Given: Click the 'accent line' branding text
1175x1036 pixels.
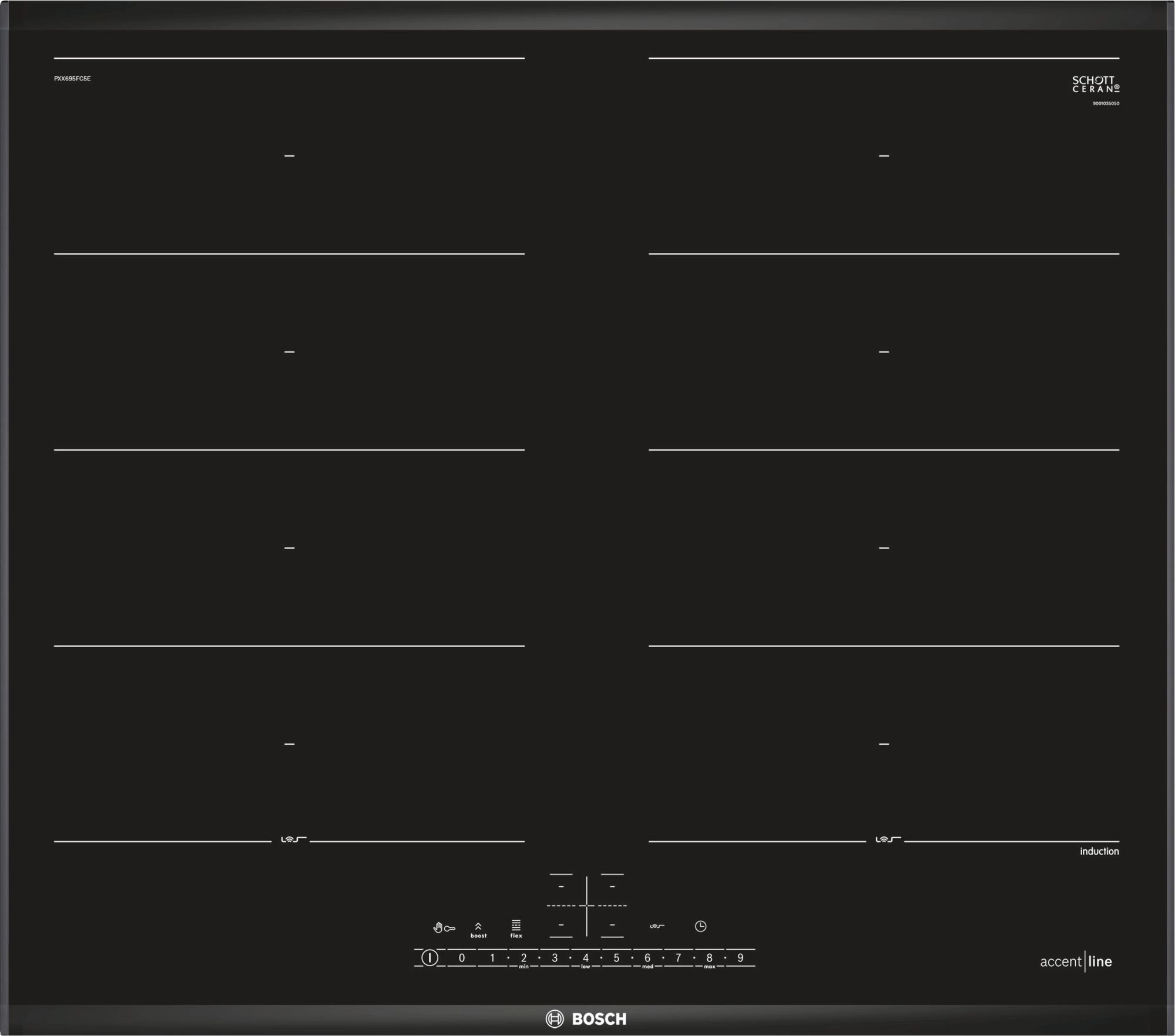Looking at the screenshot, I should [x=1076, y=961].
